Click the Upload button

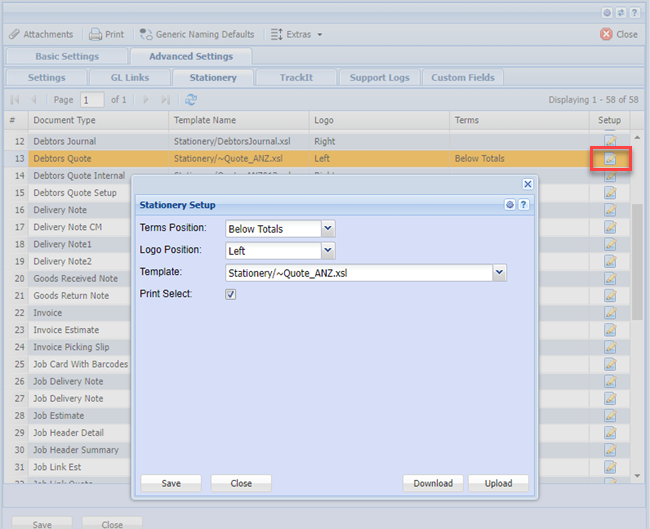[x=498, y=483]
